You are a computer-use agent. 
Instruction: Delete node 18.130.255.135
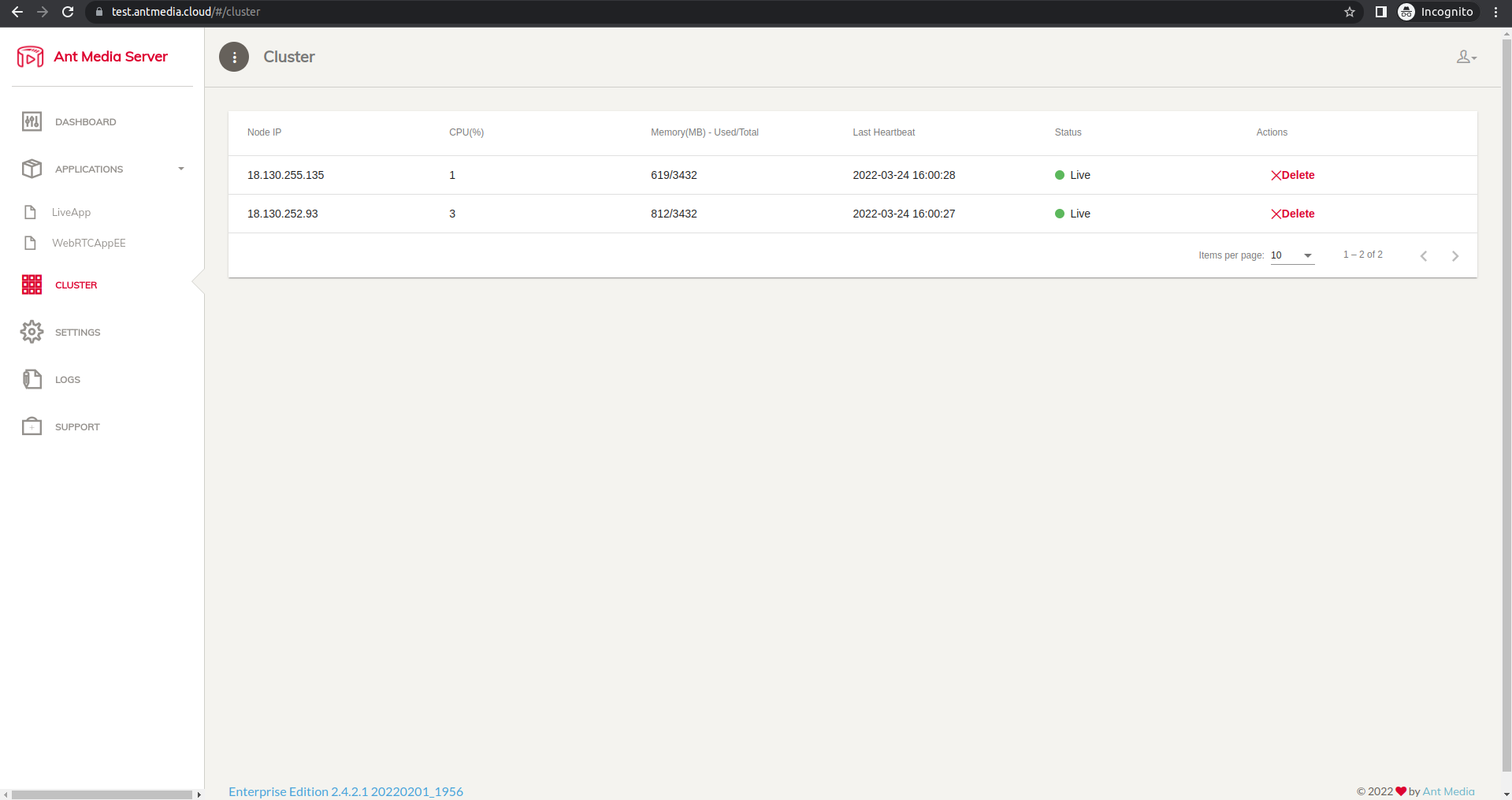click(x=1292, y=175)
